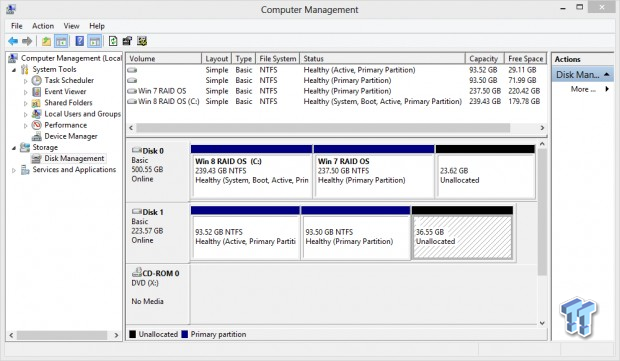Select the Win 7 RAID OS partition block
620x361 pixels.
374,172
